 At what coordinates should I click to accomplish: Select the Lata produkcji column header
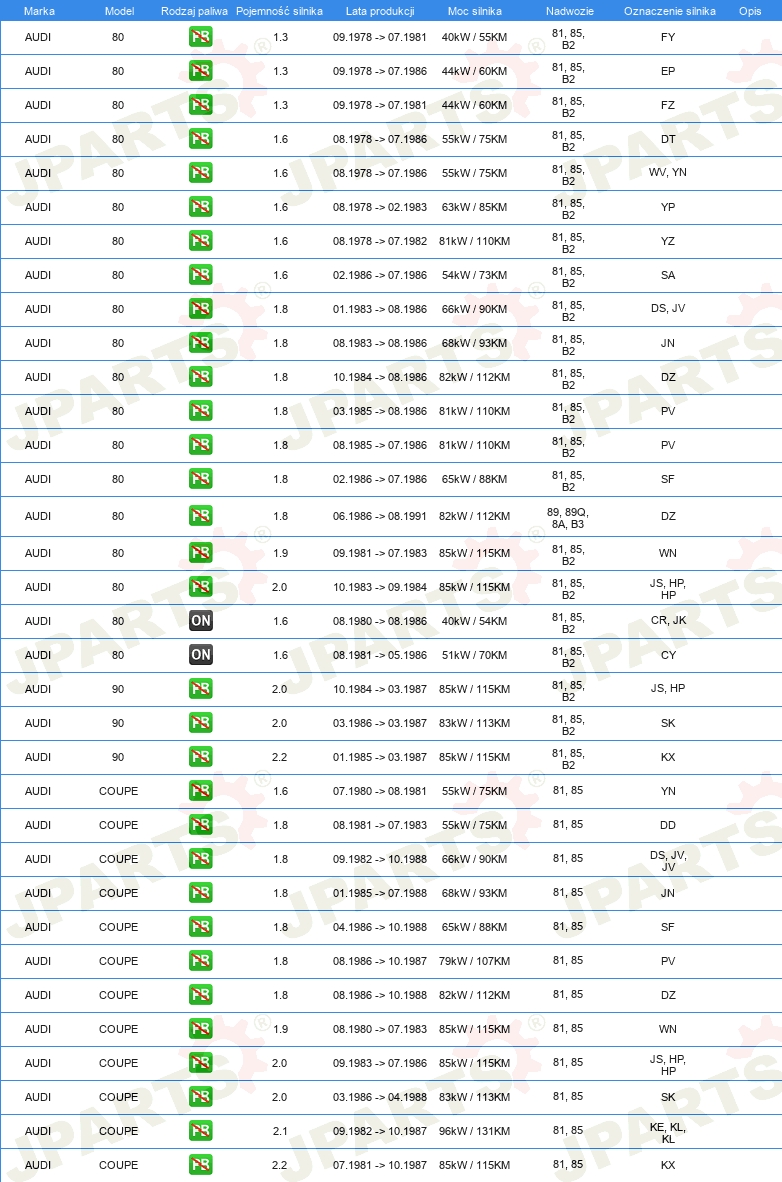click(x=380, y=11)
